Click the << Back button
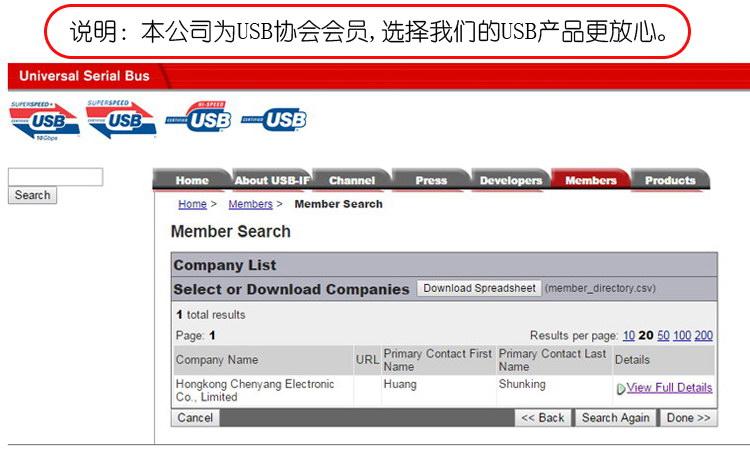 (x=543, y=418)
